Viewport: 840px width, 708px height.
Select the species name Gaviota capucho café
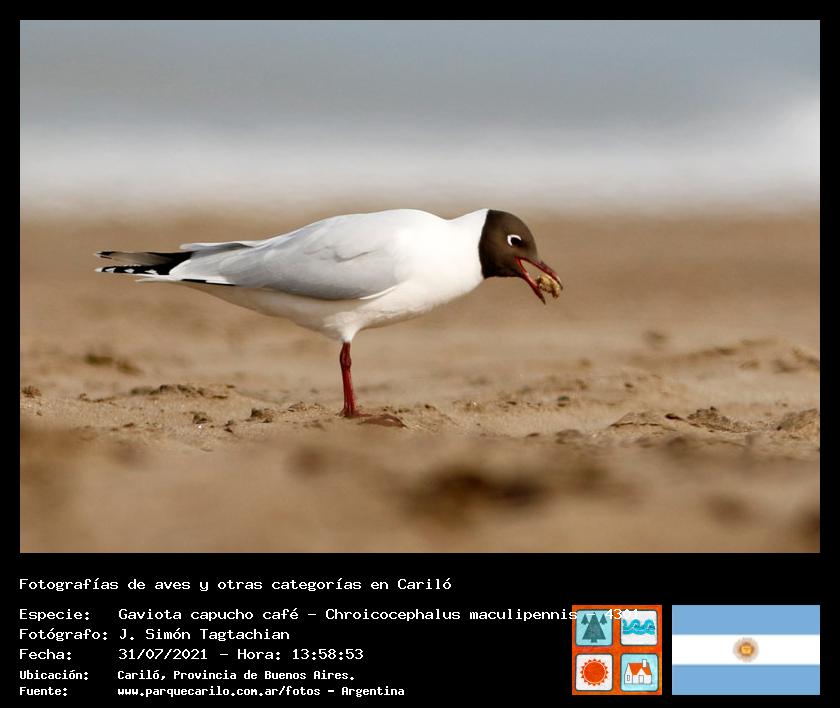pos(208,614)
